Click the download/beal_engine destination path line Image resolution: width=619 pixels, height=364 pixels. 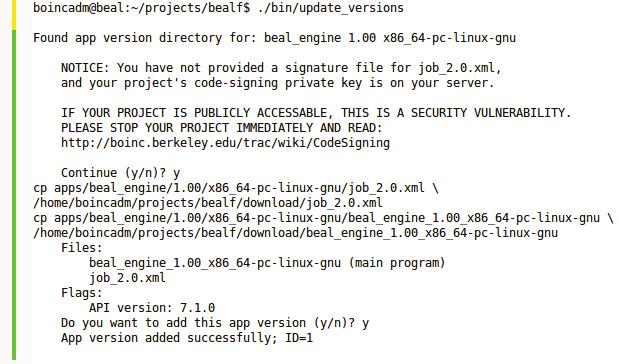click(295, 233)
